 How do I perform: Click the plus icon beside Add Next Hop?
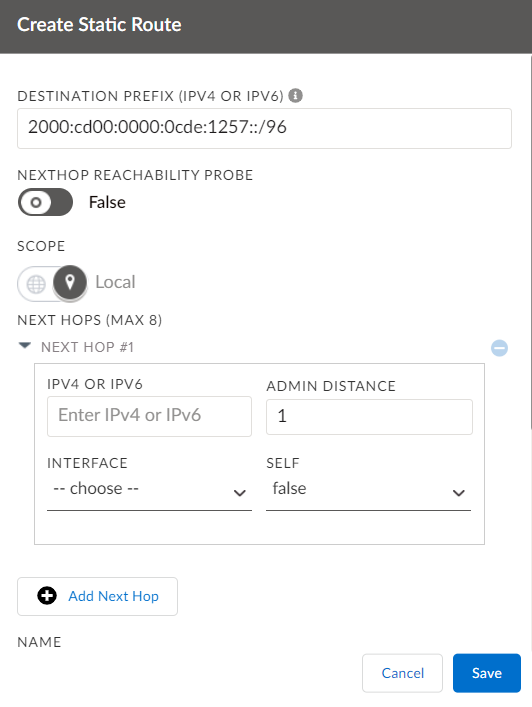coord(47,596)
